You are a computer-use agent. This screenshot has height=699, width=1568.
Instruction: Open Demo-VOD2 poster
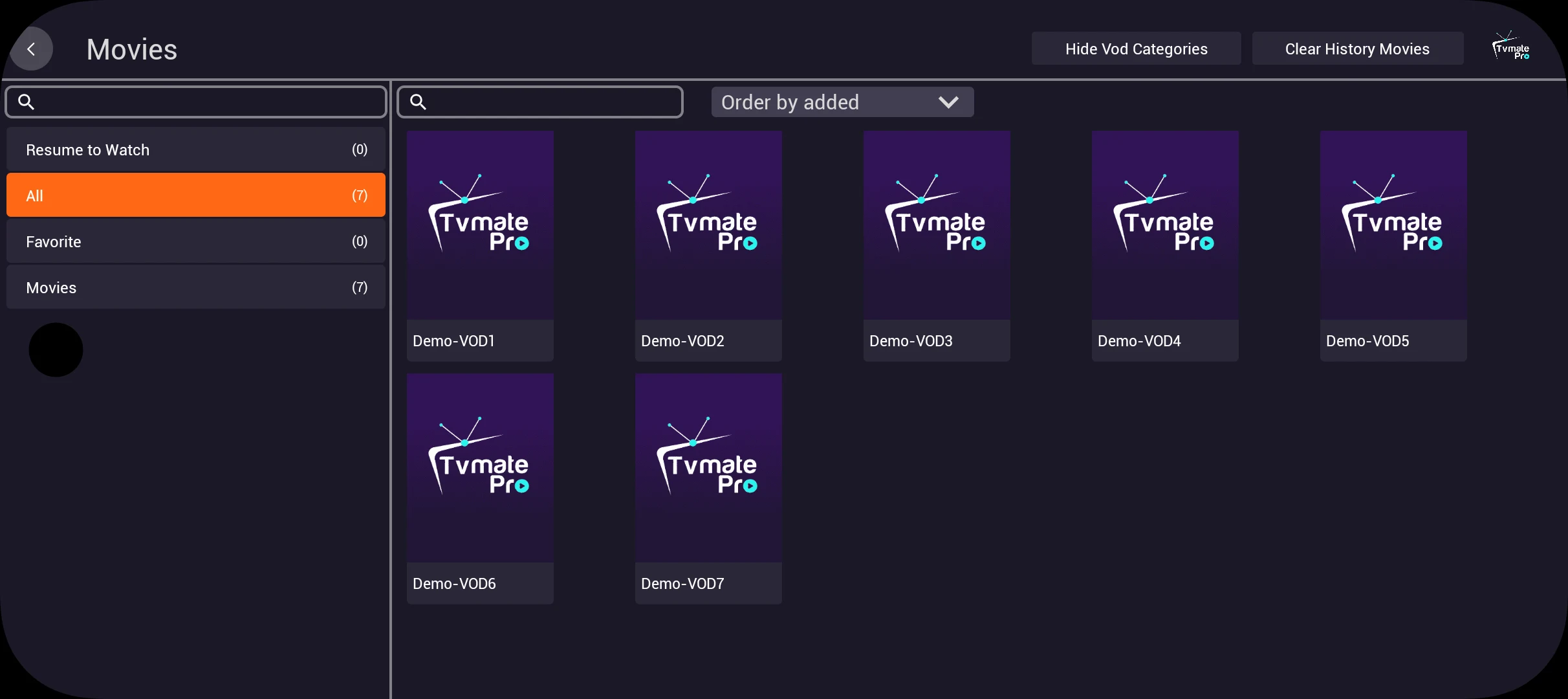point(708,225)
